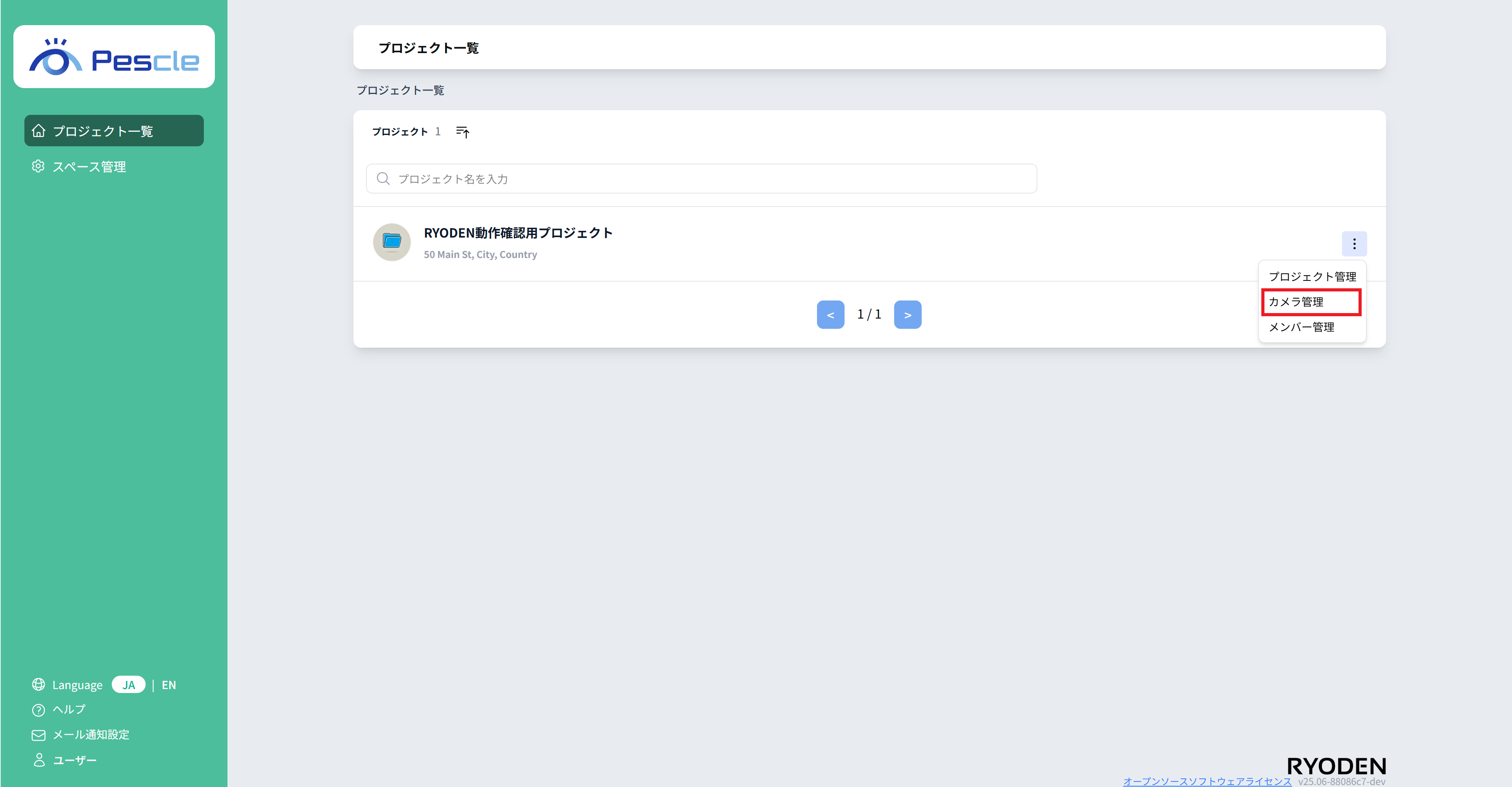Switch language to EN
Viewport: 1512px width, 787px height.
coord(168,684)
